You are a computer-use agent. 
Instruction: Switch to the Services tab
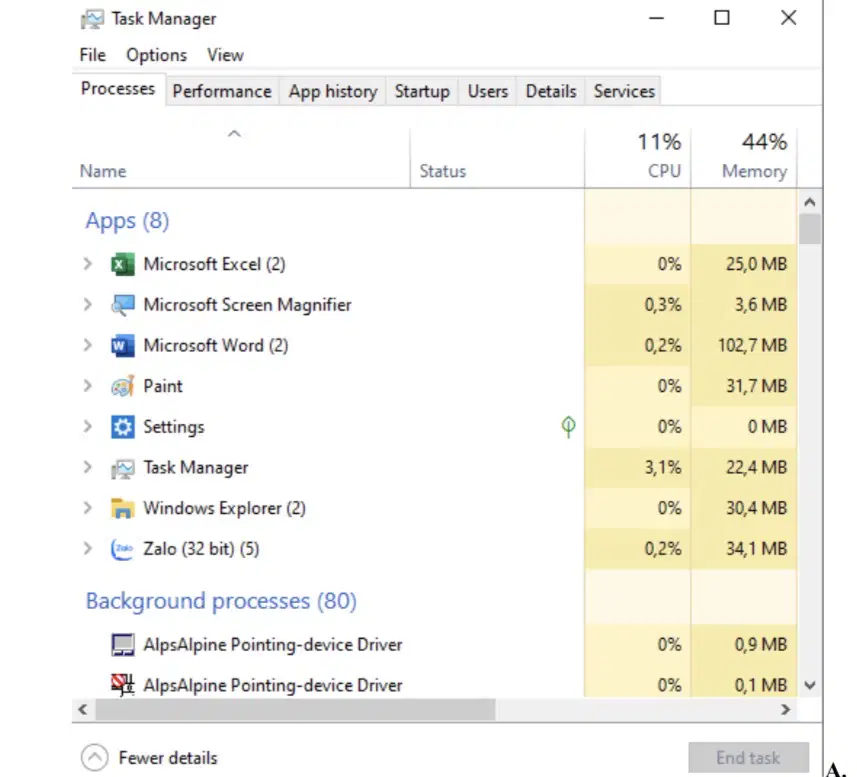coord(624,91)
